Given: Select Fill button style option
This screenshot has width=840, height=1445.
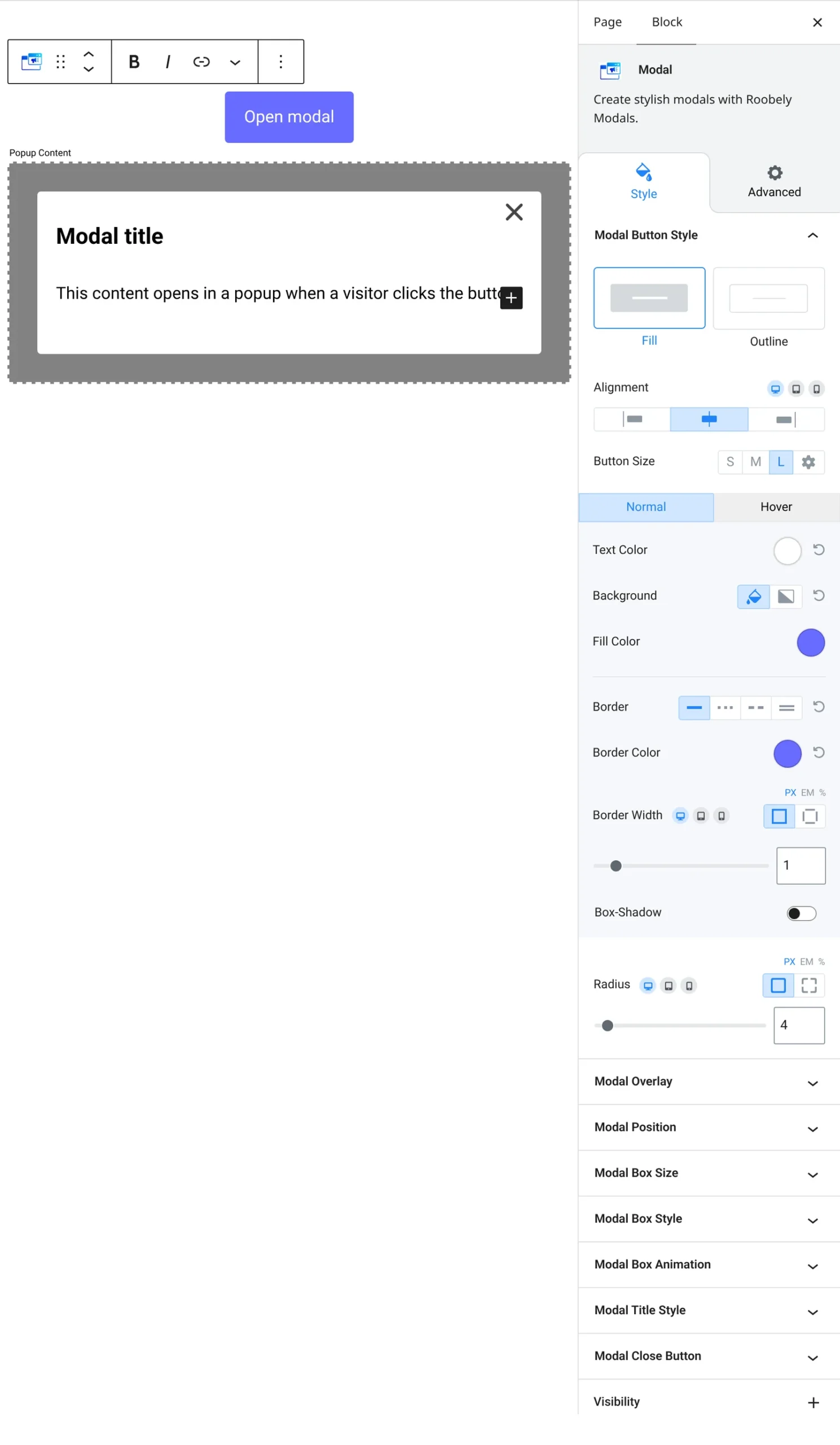Looking at the screenshot, I should point(649,297).
